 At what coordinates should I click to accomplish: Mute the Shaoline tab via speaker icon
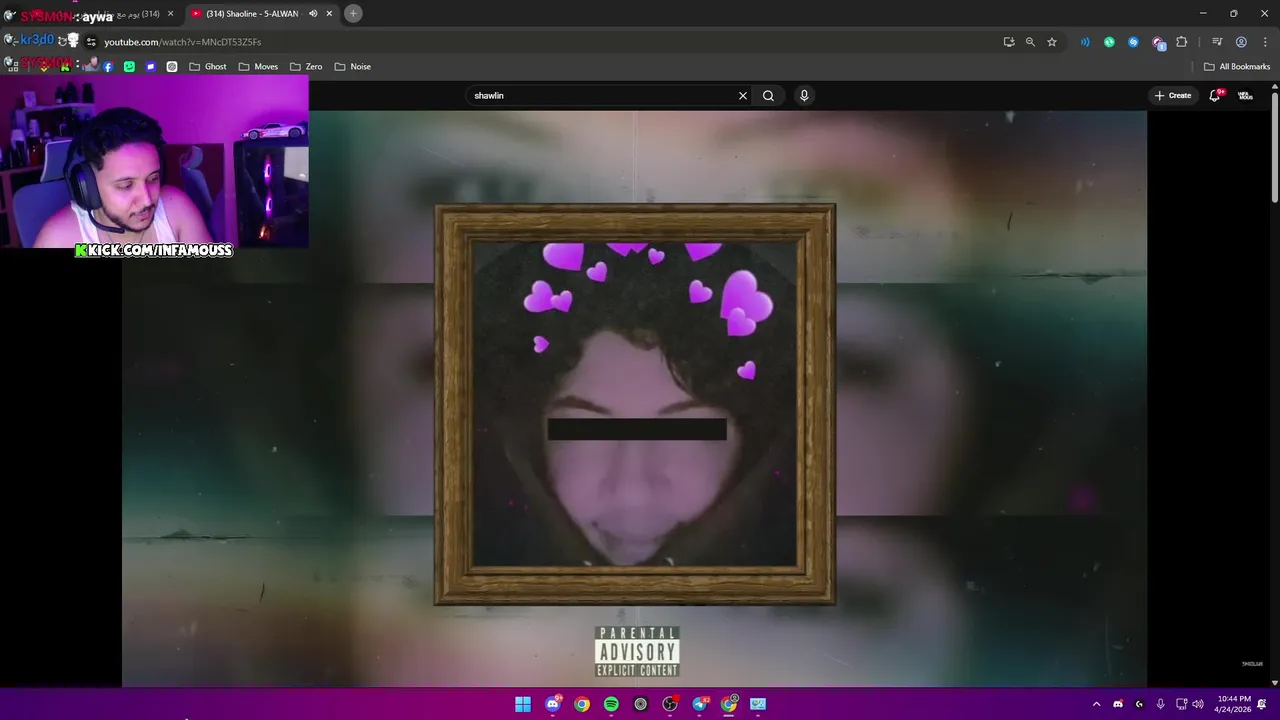[x=313, y=14]
